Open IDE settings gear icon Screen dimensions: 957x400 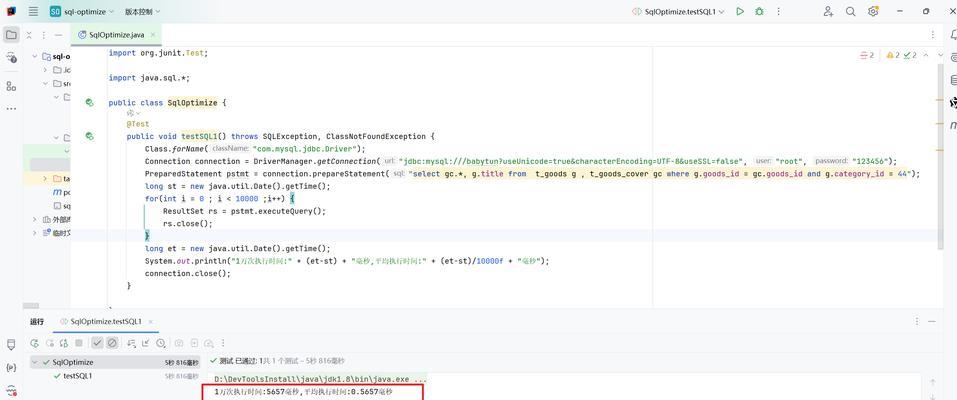coord(873,11)
